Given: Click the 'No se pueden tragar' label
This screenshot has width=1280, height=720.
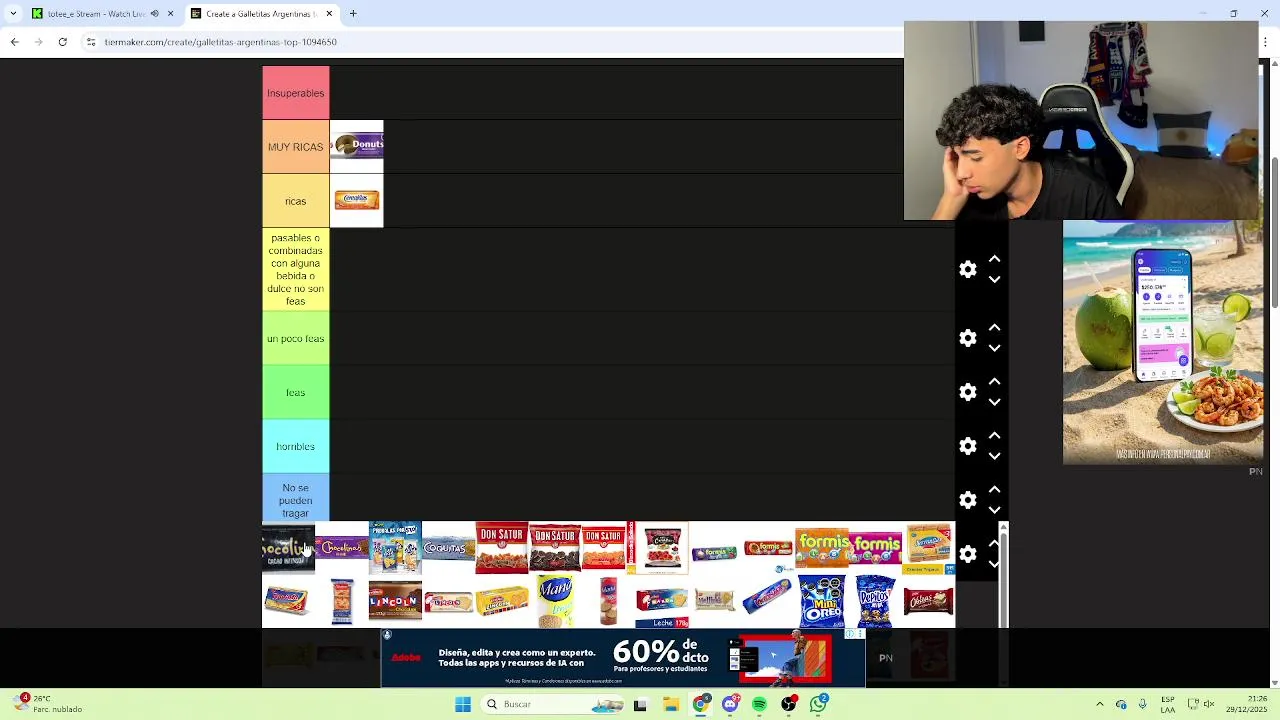Looking at the screenshot, I should coord(296,500).
